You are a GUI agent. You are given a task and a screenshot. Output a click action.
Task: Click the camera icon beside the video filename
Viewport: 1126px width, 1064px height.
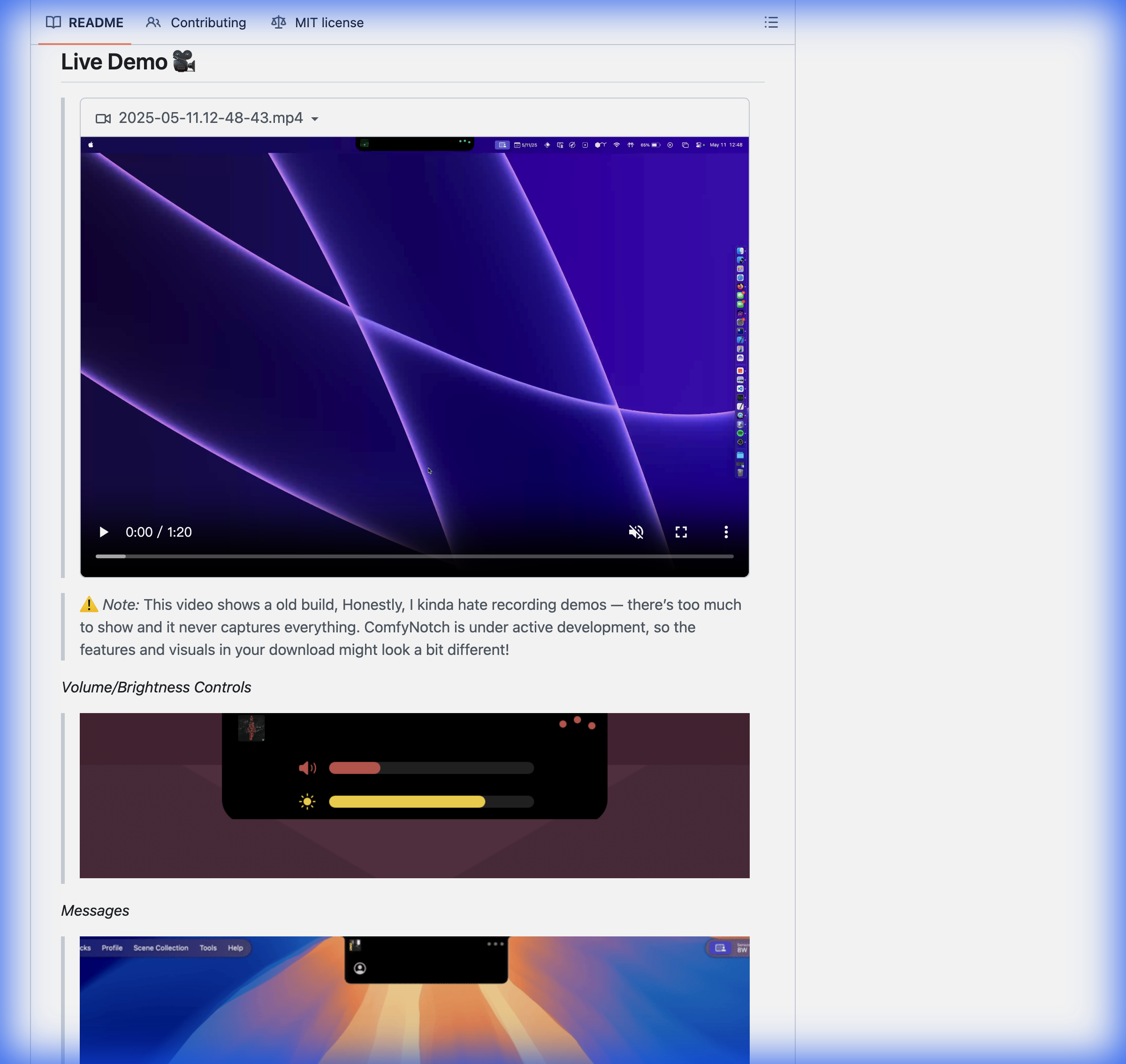tap(103, 119)
